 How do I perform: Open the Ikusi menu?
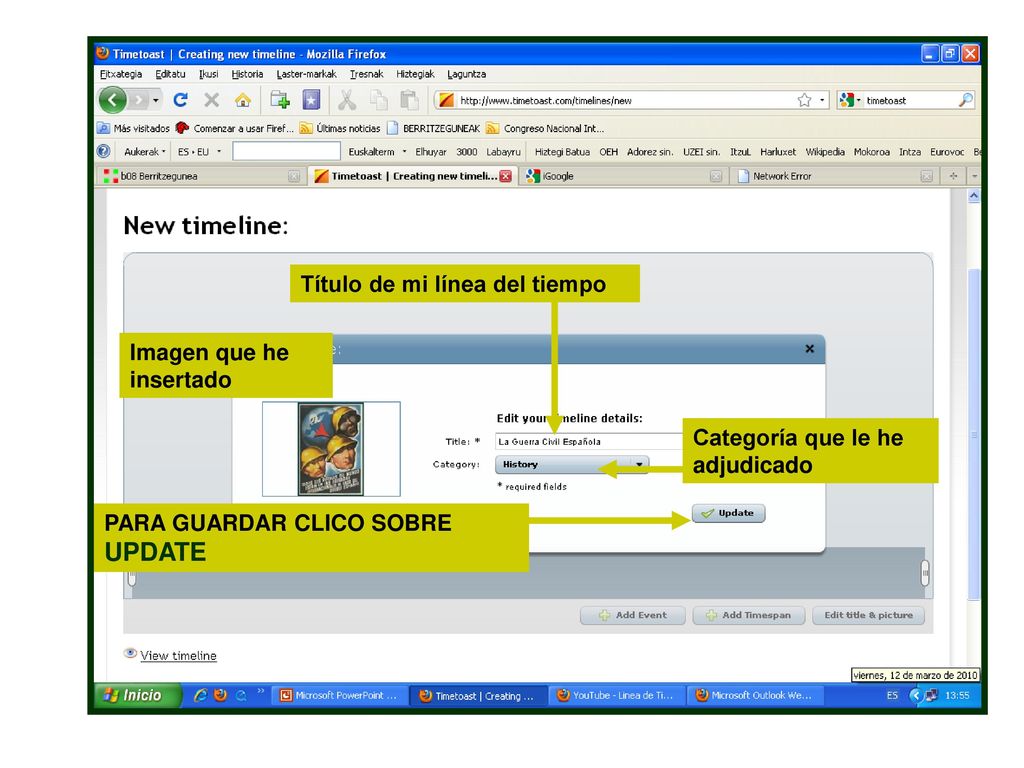[209, 74]
